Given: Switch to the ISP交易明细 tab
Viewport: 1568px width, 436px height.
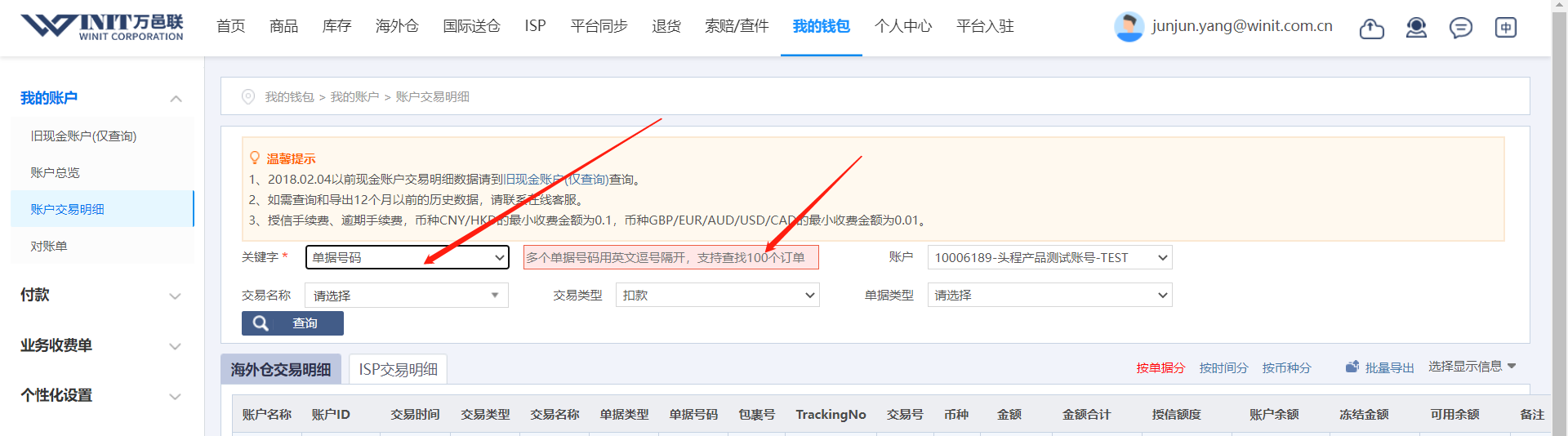Looking at the screenshot, I should click(398, 369).
